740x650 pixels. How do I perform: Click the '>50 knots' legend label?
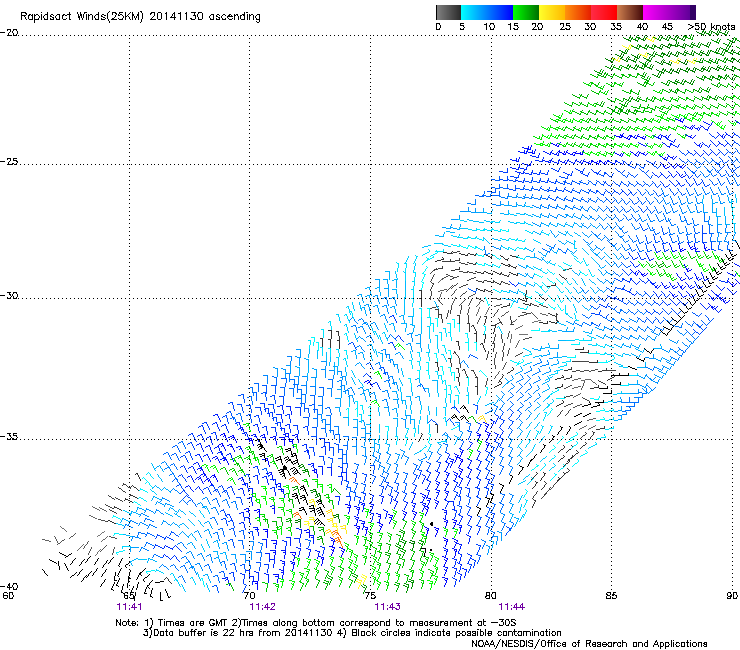711,27
